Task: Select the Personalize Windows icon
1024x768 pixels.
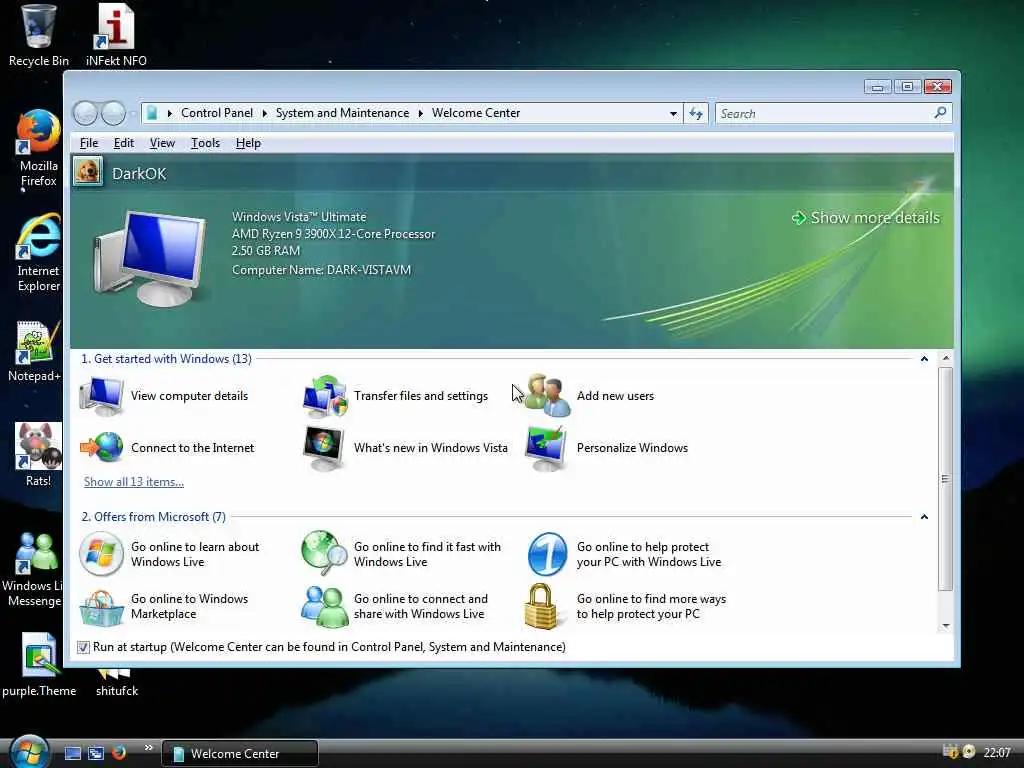Action: point(547,448)
